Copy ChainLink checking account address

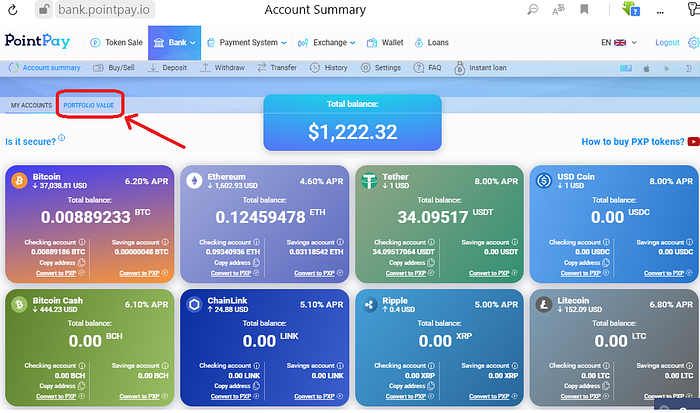tap(237, 386)
